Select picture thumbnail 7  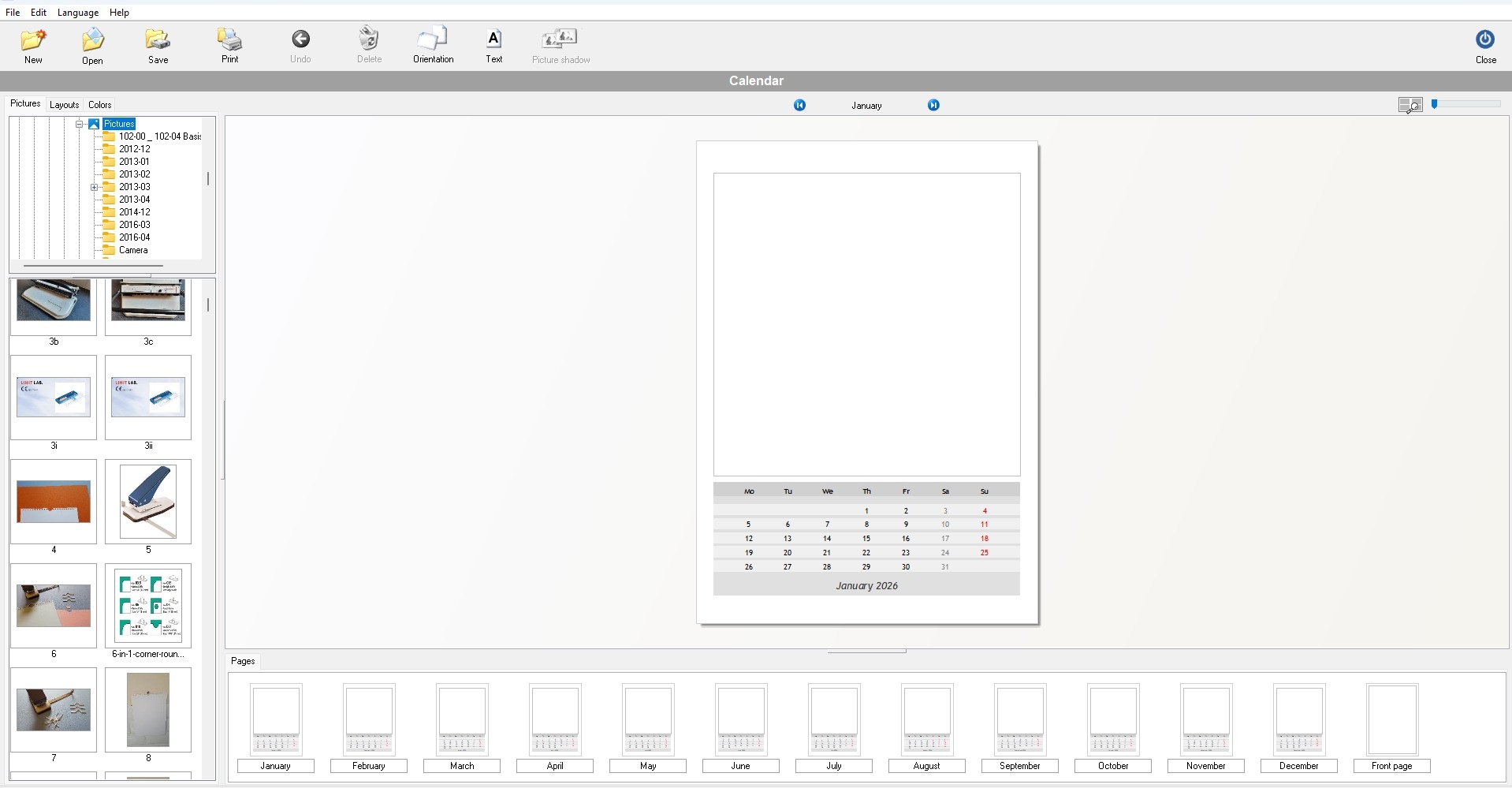[54, 710]
